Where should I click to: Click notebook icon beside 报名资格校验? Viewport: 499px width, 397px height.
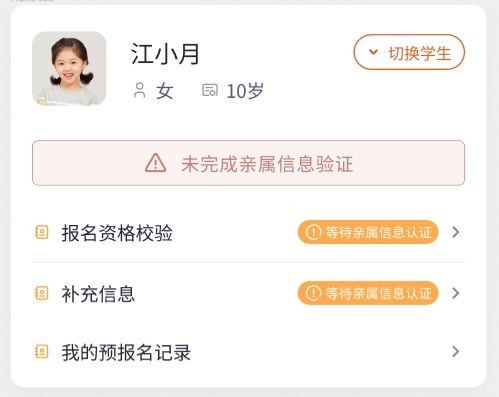42,232
